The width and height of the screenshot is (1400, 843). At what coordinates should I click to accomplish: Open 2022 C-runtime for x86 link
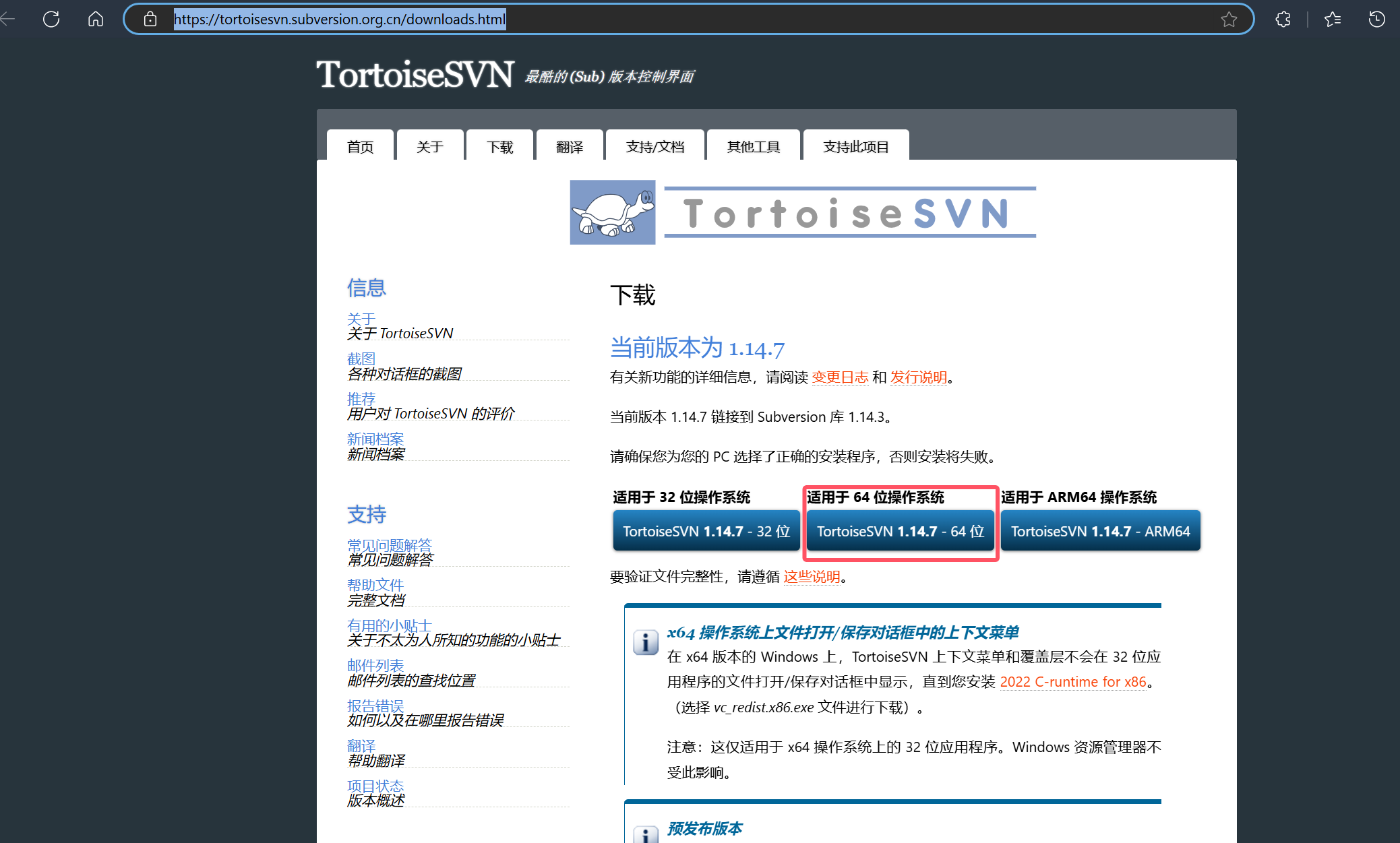(x=1073, y=682)
